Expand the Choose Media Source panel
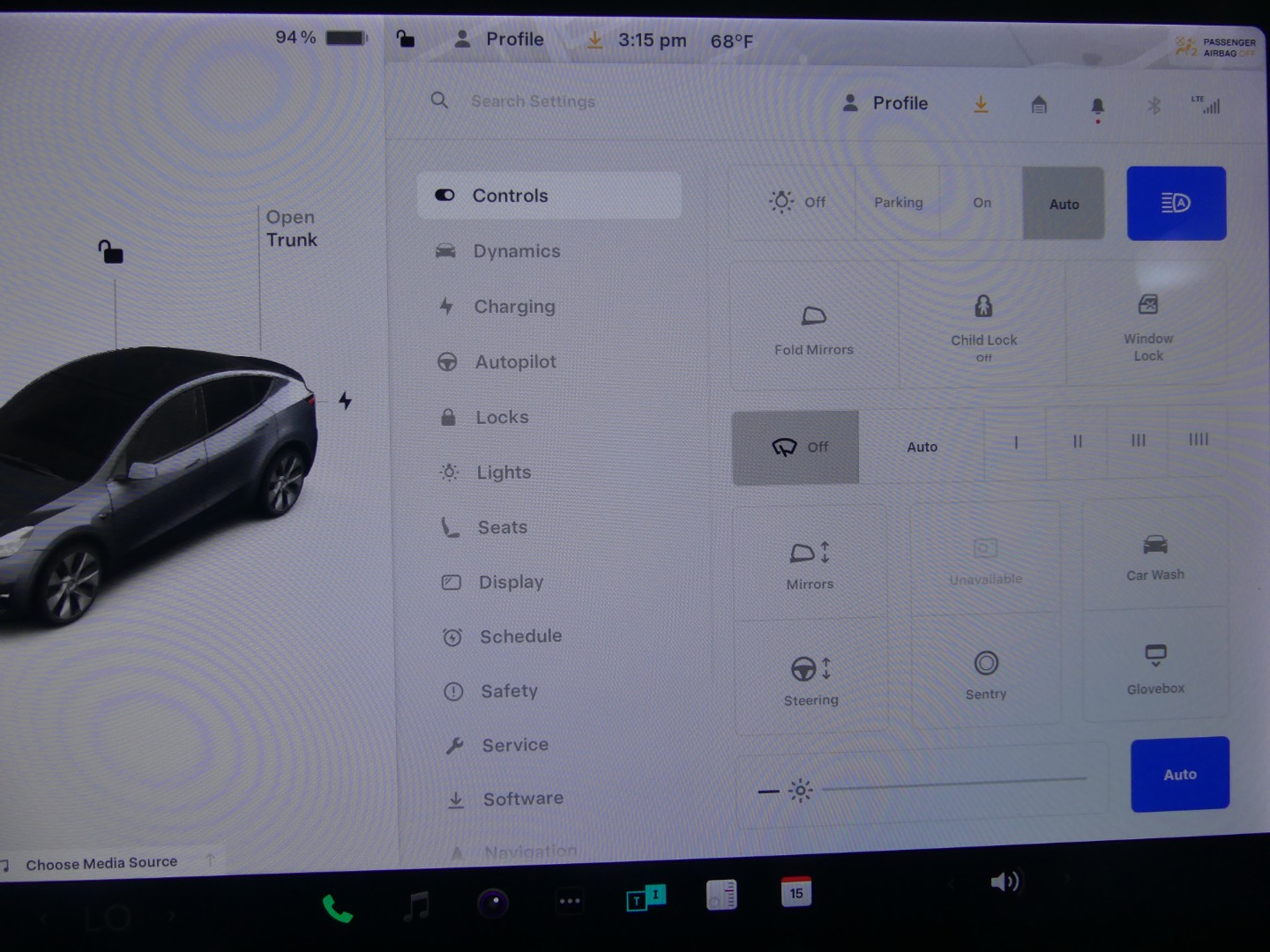Viewport: 1270px width, 952px height. click(101, 863)
